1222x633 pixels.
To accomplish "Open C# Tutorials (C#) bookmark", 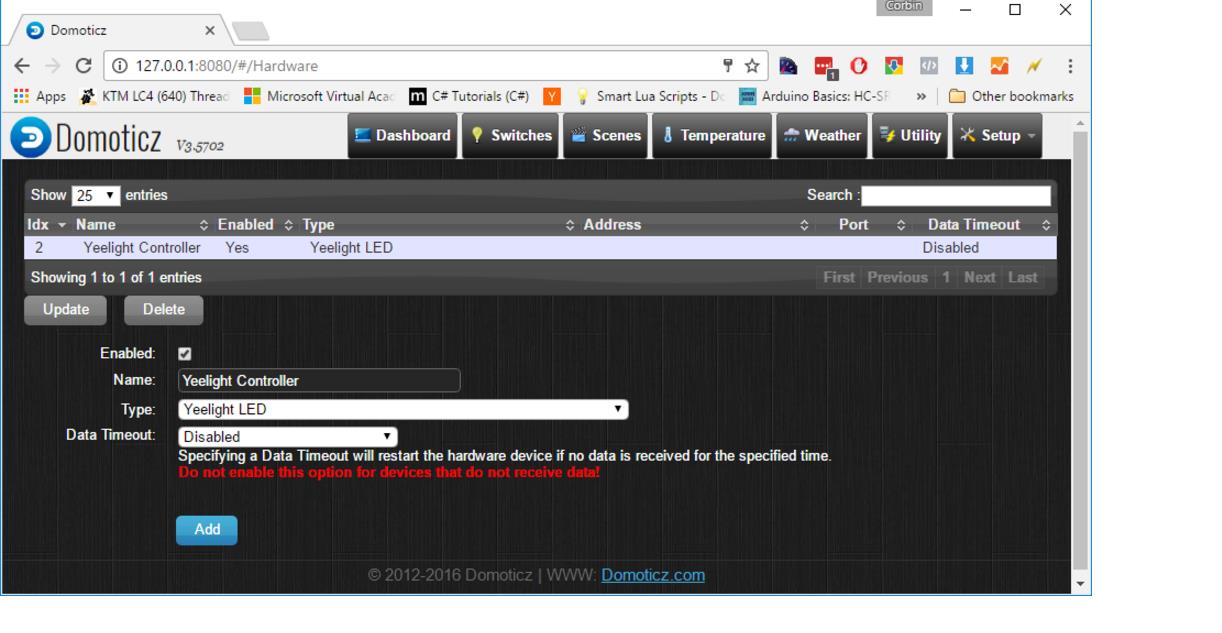I will pyautogui.click(x=471, y=96).
